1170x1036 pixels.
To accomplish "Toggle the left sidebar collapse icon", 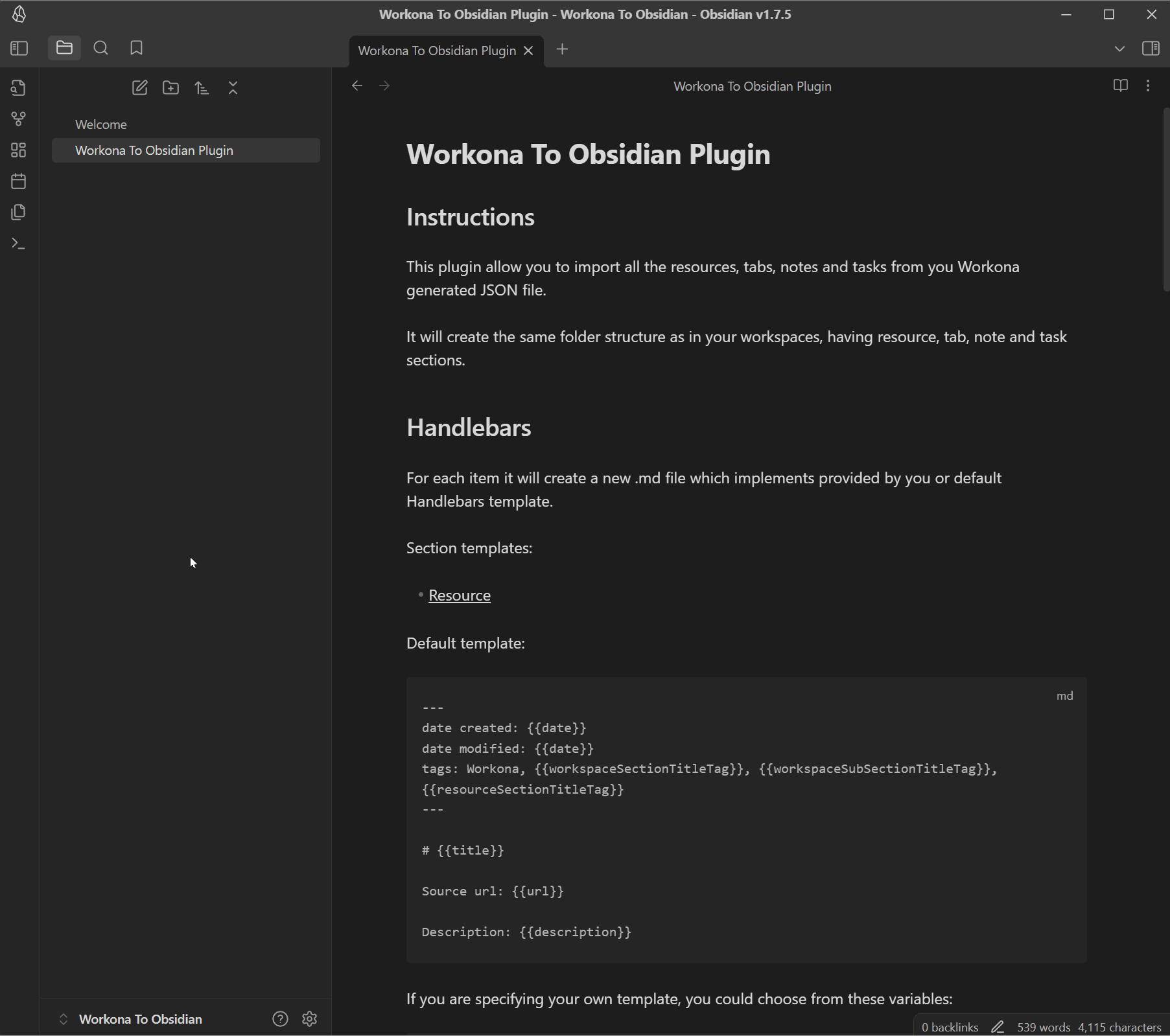I will [19, 48].
